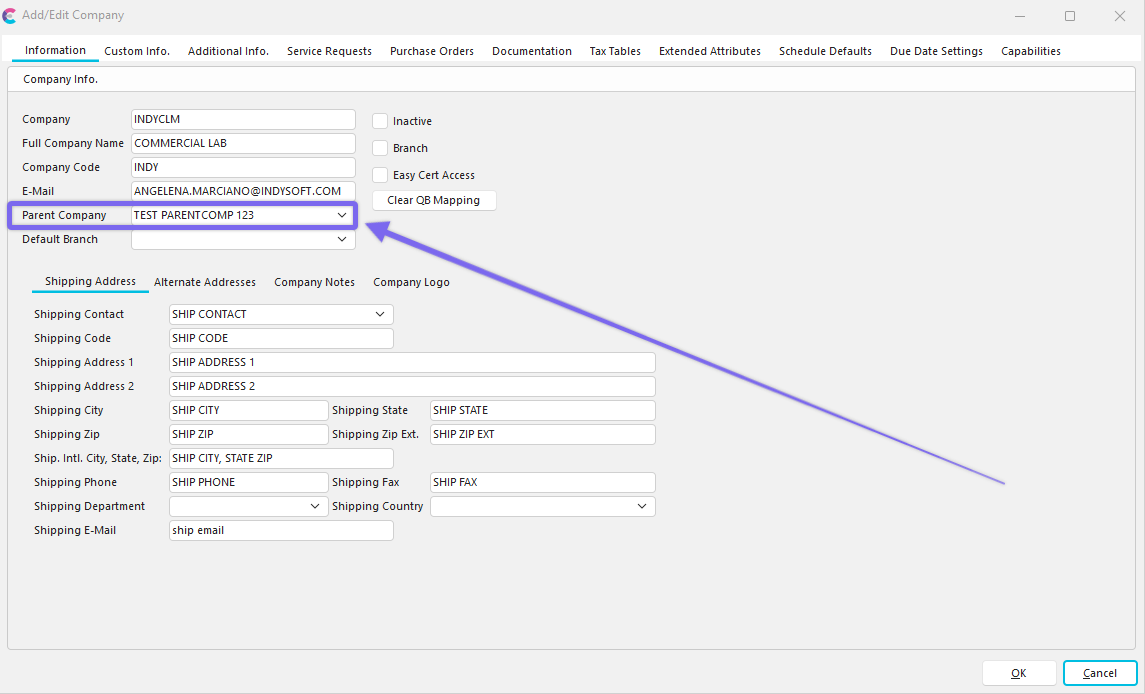Open the Shipping Contact dropdown
The image size is (1145, 694).
point(380,314)
